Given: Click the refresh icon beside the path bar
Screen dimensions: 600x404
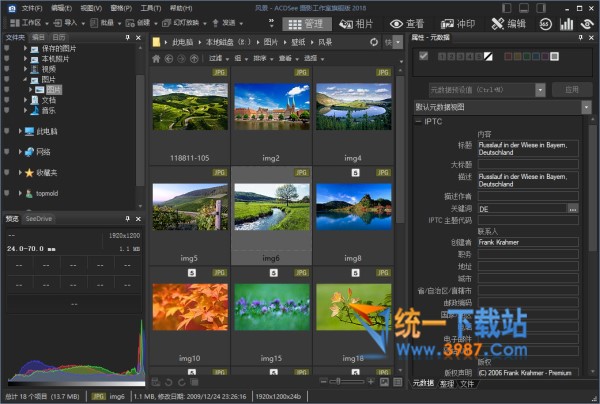Looking at the screenshot, I should tap(372, 42).
